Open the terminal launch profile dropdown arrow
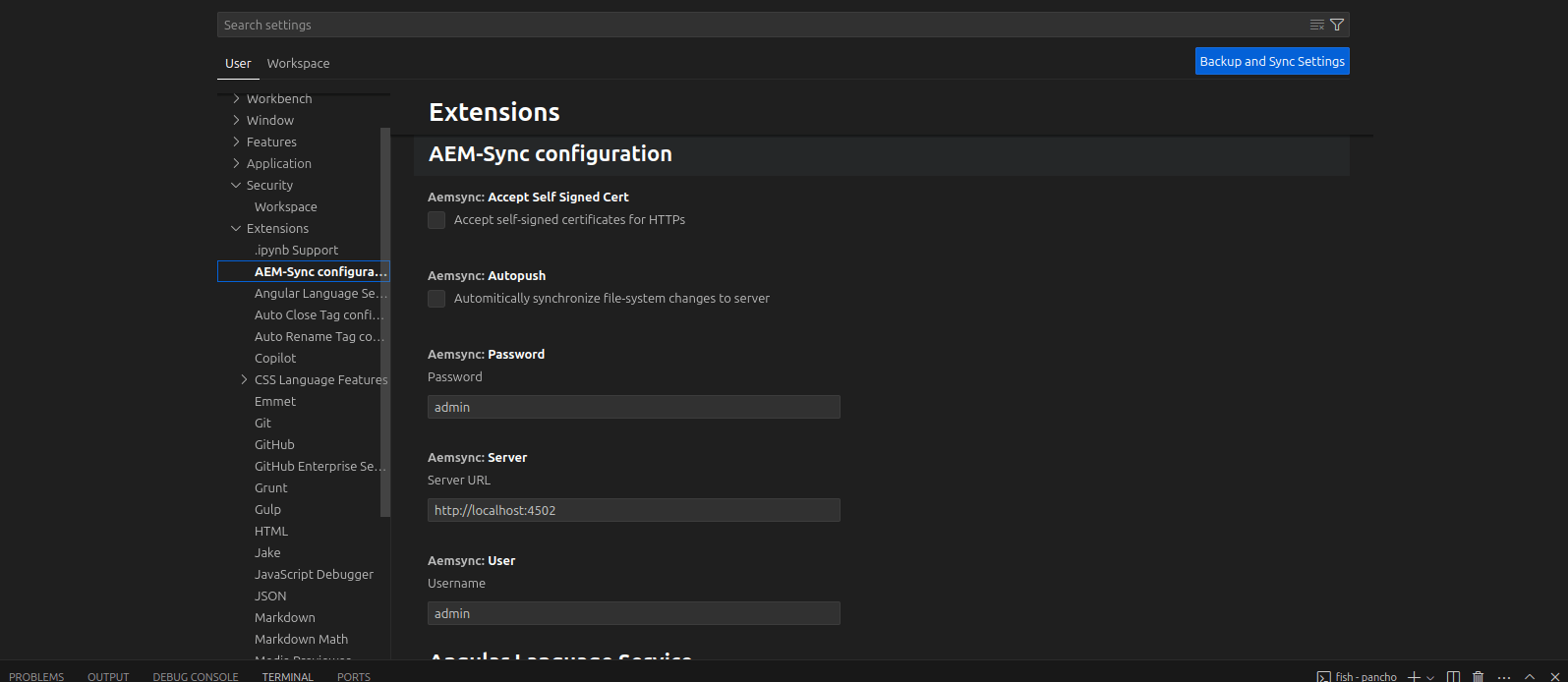This screenshot has width=1568, height=682. [x=1430, y=677]
